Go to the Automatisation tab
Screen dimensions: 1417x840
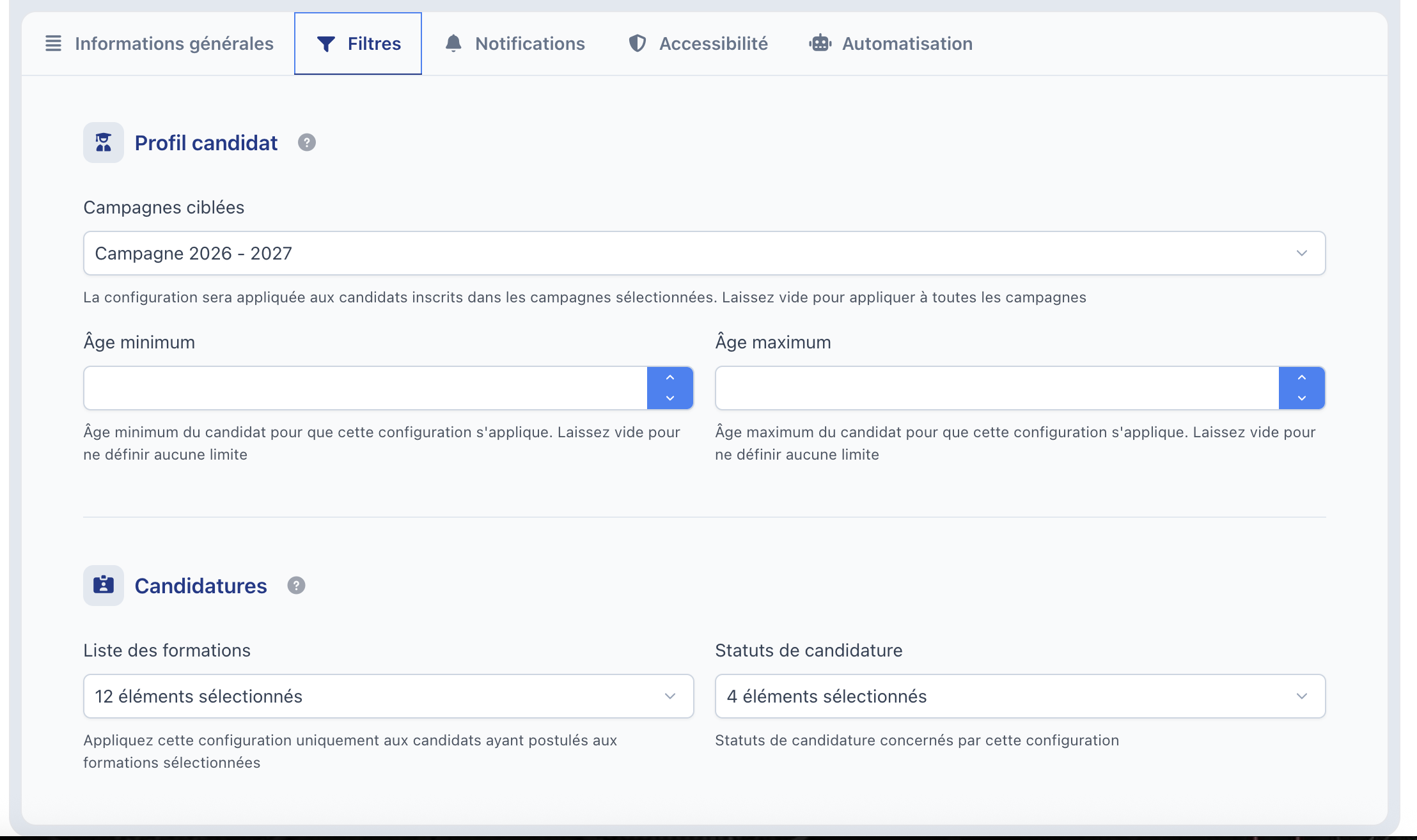click(891, 43)
